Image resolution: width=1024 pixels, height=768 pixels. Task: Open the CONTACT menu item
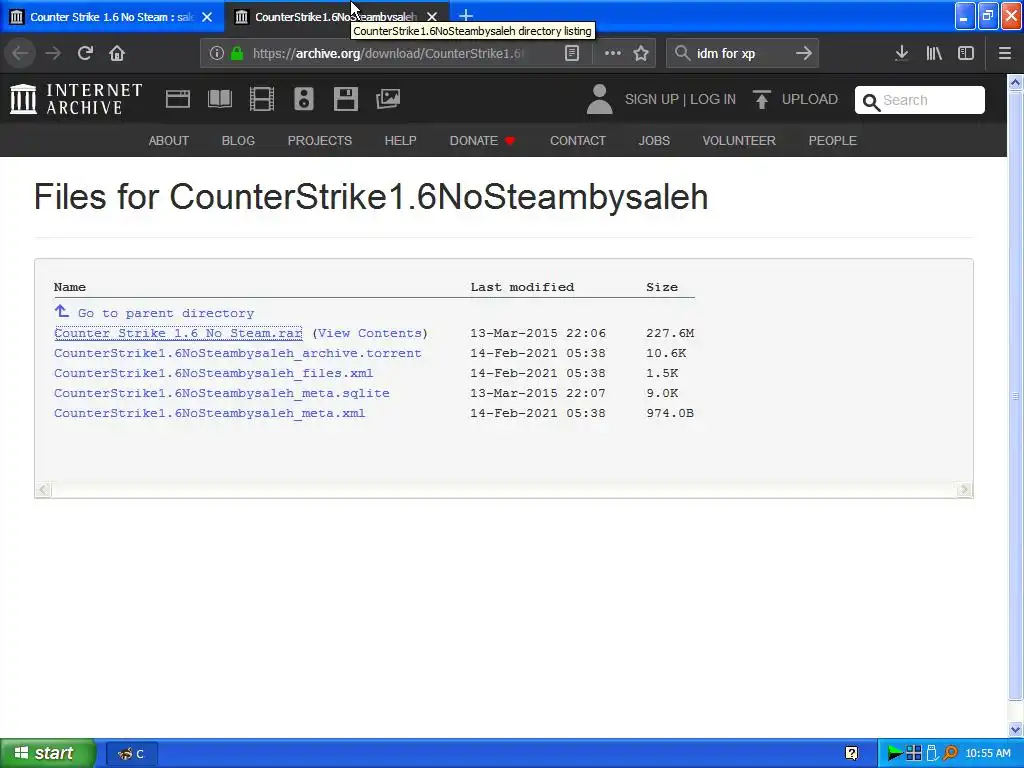[578, 140]
